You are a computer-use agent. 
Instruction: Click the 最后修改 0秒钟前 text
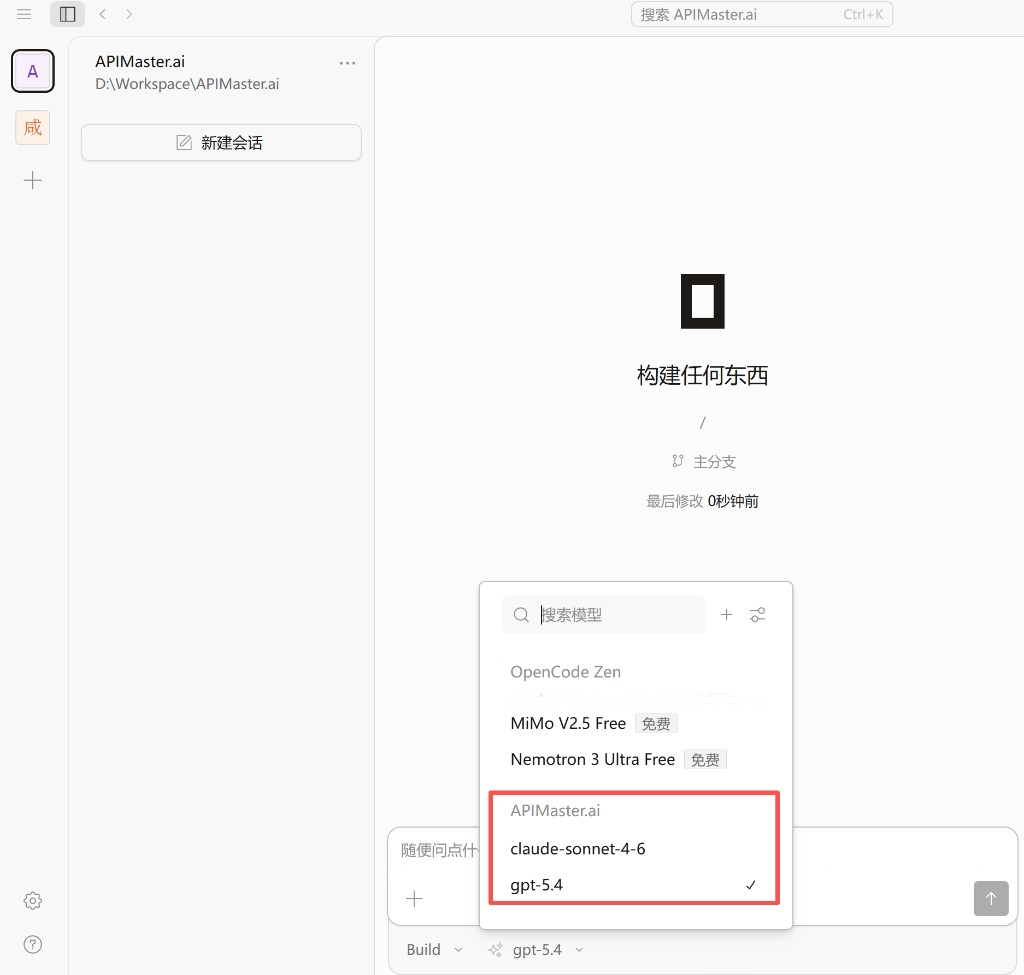click(702, 501)
